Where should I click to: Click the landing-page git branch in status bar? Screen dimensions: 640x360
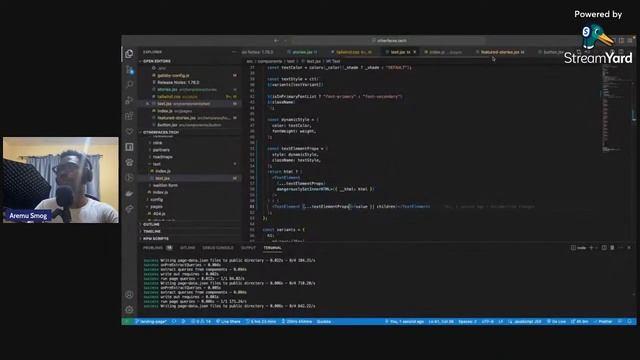151,322
